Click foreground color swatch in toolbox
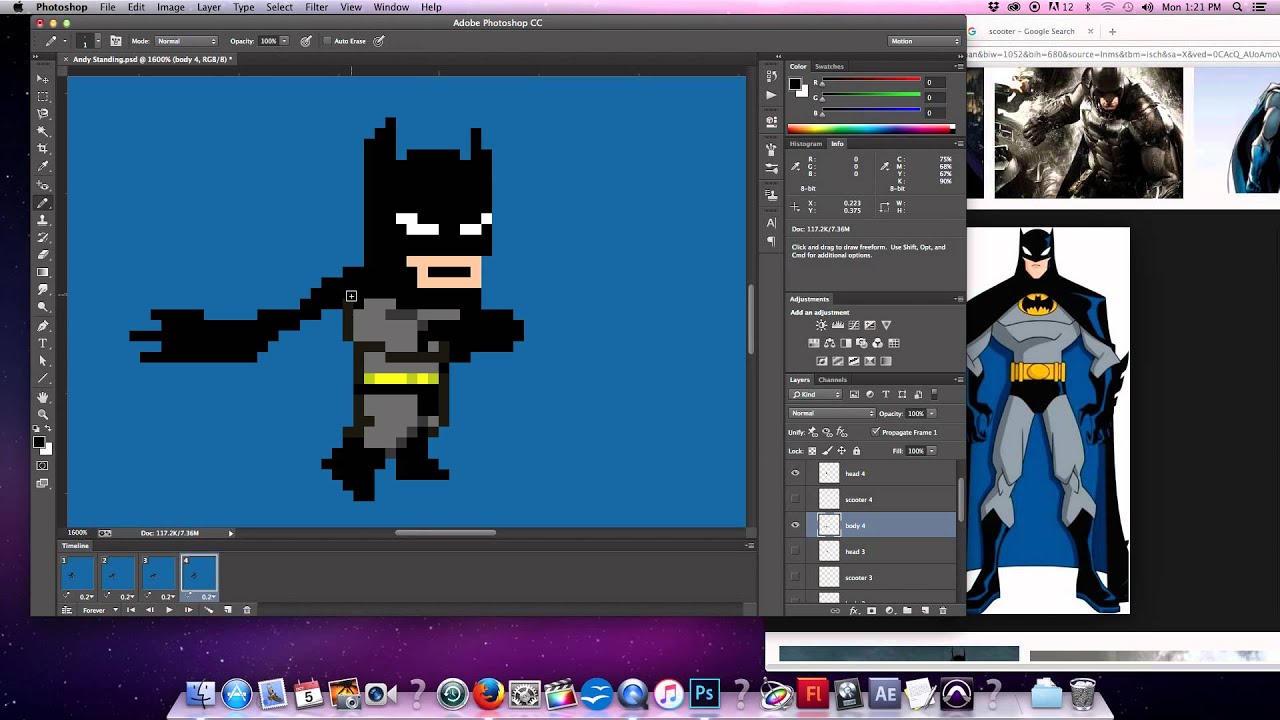 (39, 442)
